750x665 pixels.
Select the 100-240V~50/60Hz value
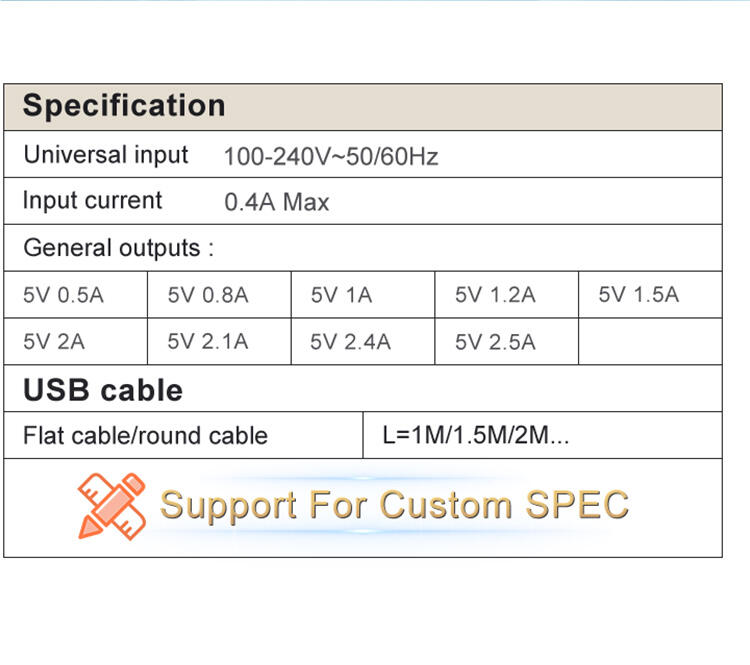(x=331, y=157)
